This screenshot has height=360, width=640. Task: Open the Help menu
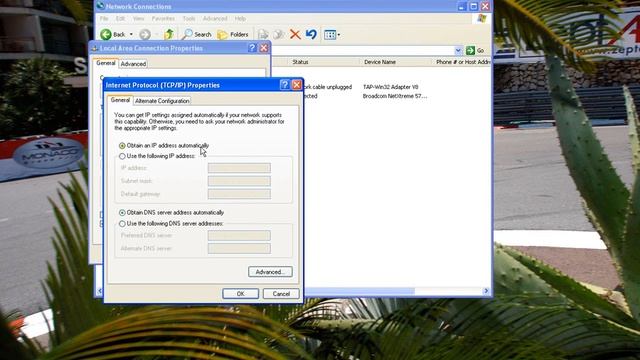(x=240, y=19)
